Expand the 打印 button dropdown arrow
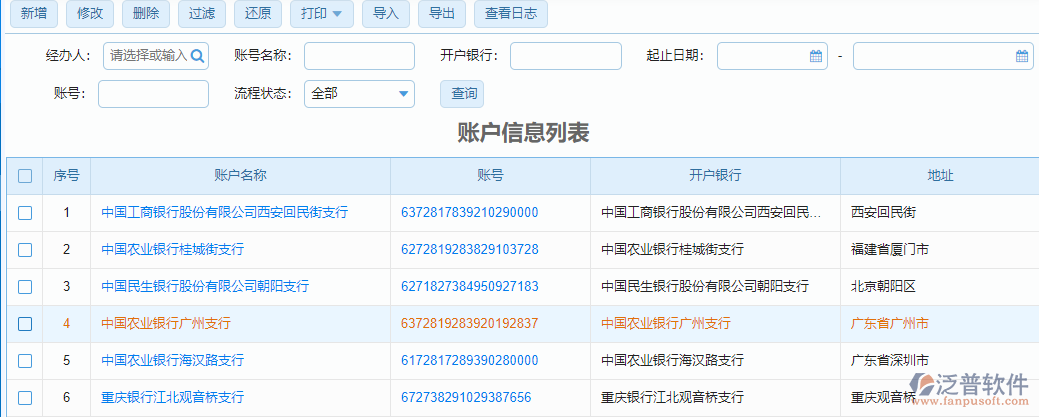 pyautogui.click(x=336, y=14)
